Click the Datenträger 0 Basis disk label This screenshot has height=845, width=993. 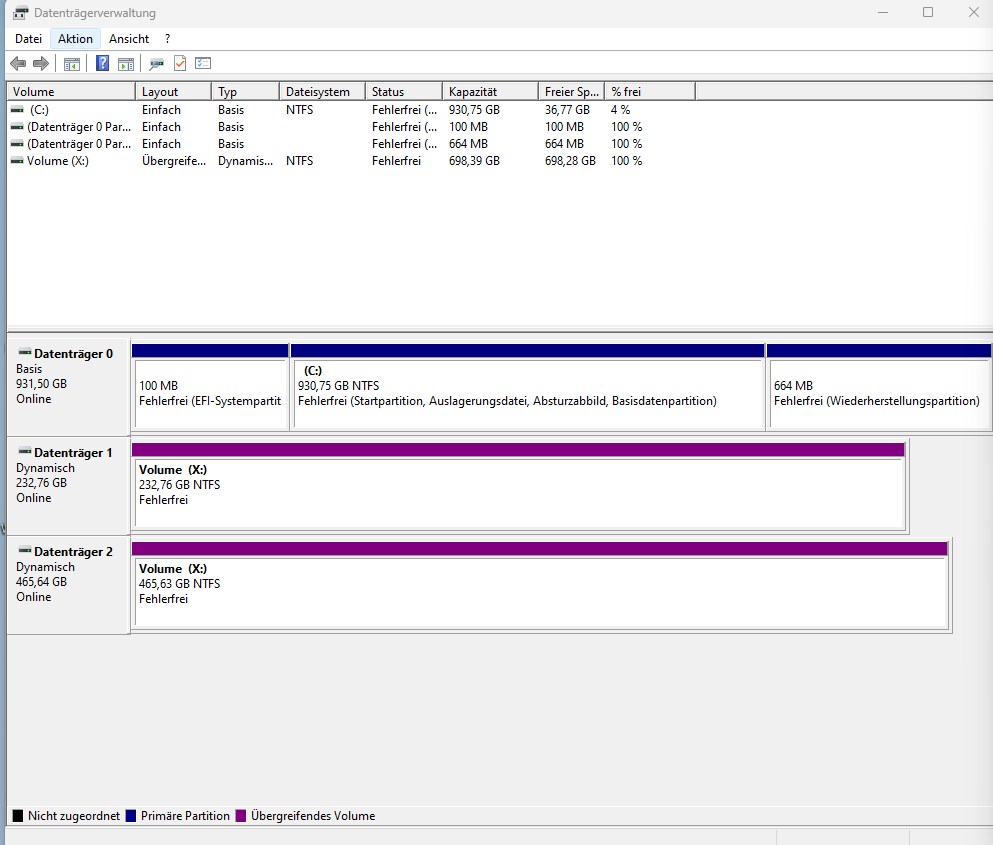pos(68,387)
